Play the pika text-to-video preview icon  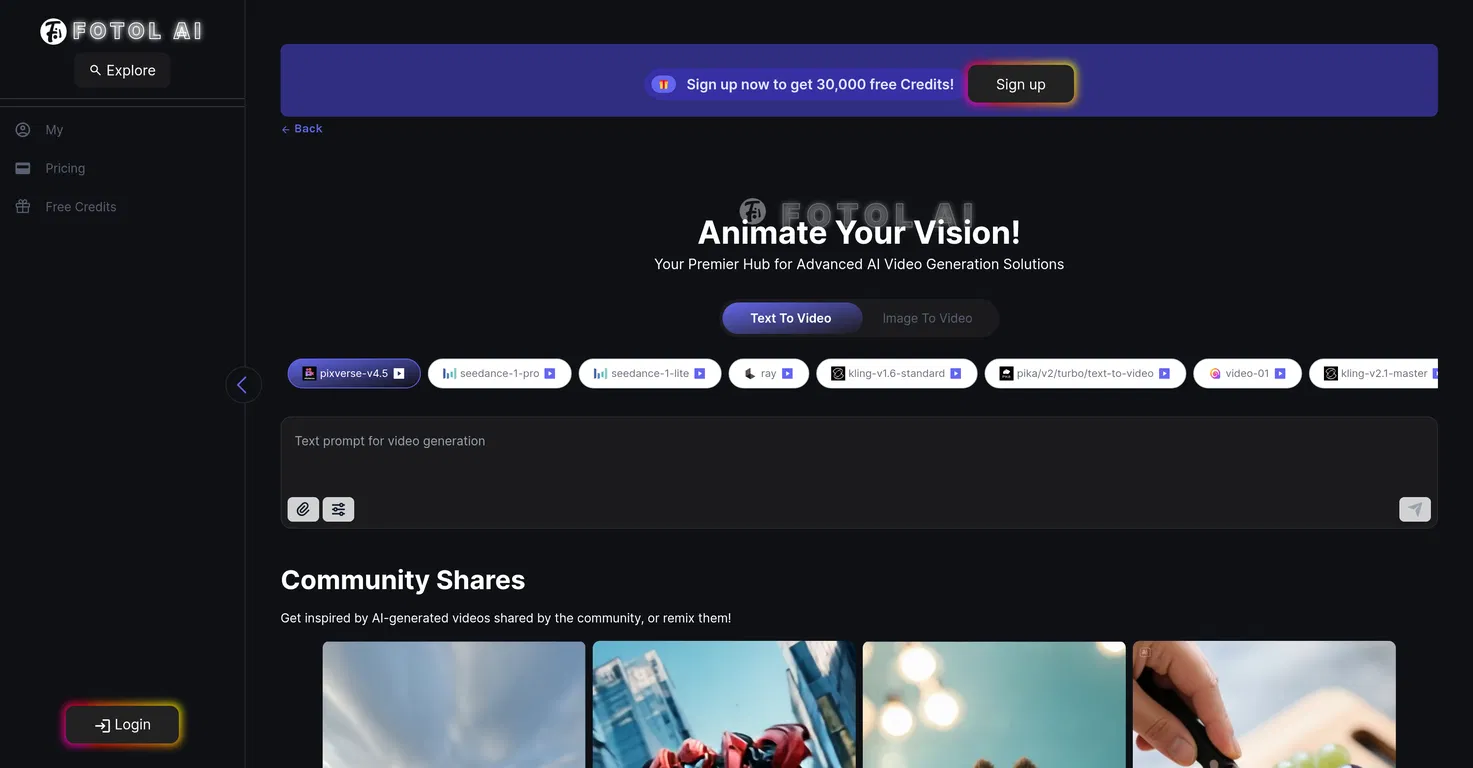[1164, 374]
